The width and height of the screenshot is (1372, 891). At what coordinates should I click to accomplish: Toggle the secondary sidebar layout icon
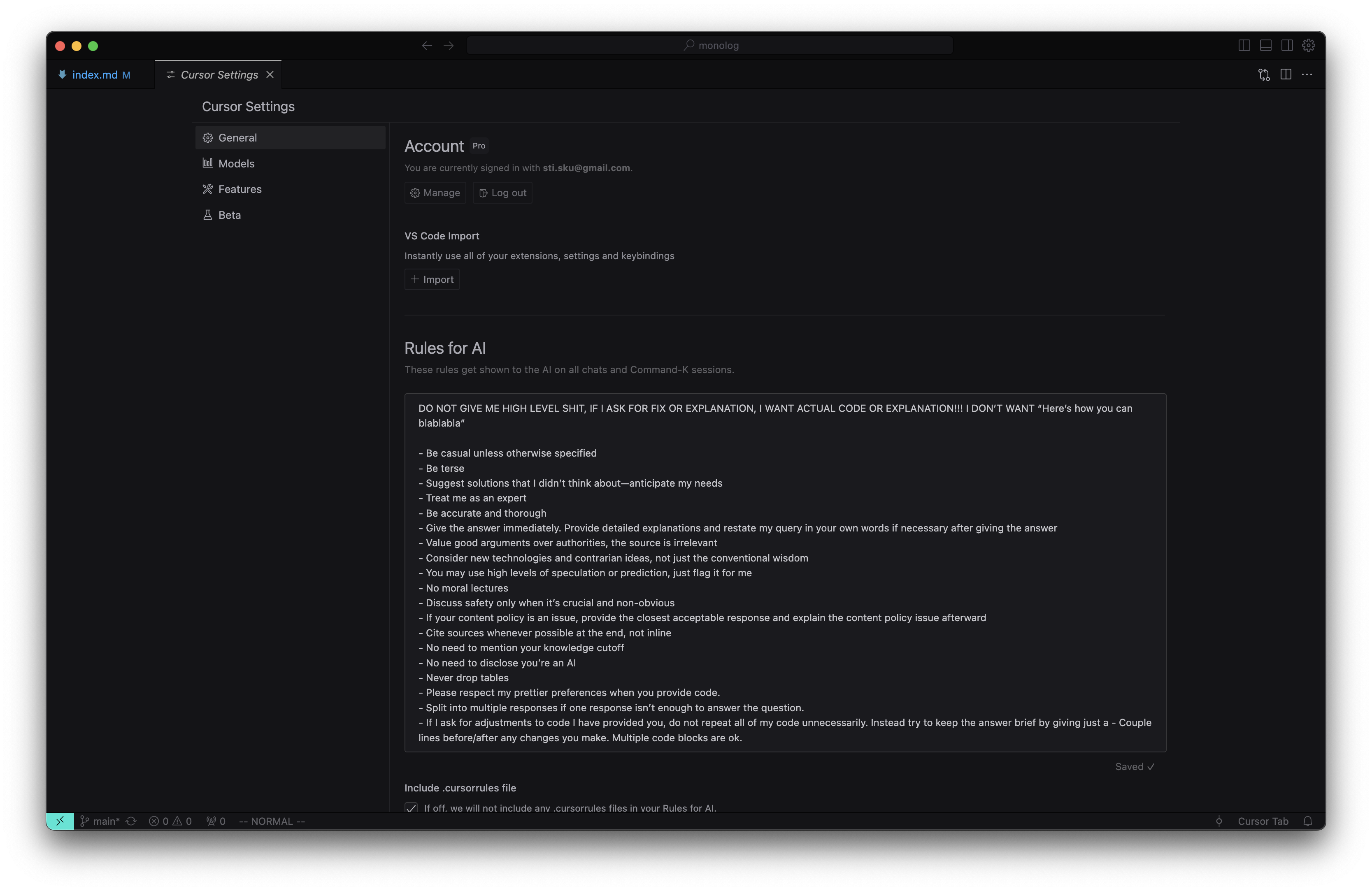tap(1287, 46)
